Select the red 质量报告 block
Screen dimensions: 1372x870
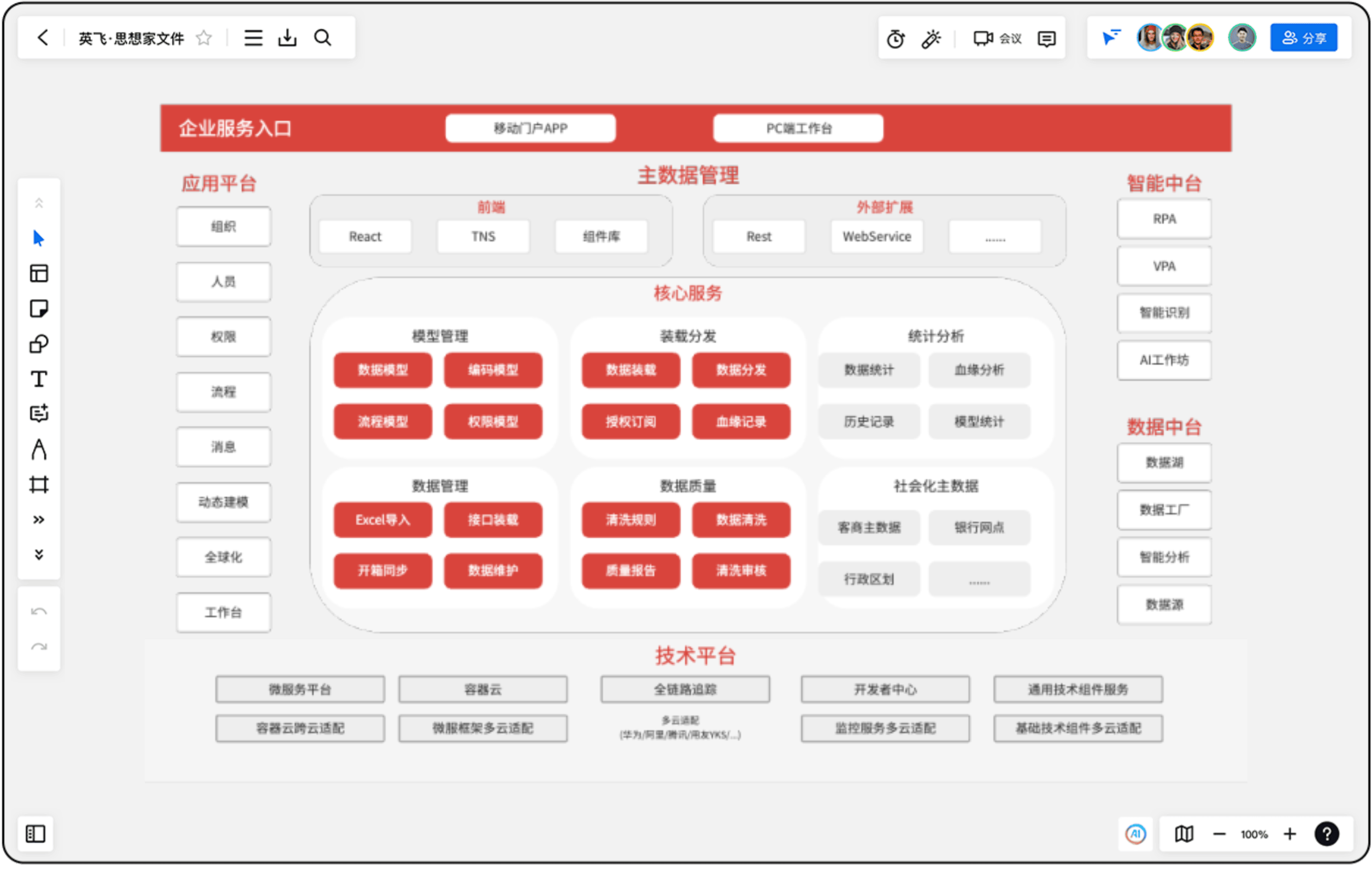click(631, 571)
